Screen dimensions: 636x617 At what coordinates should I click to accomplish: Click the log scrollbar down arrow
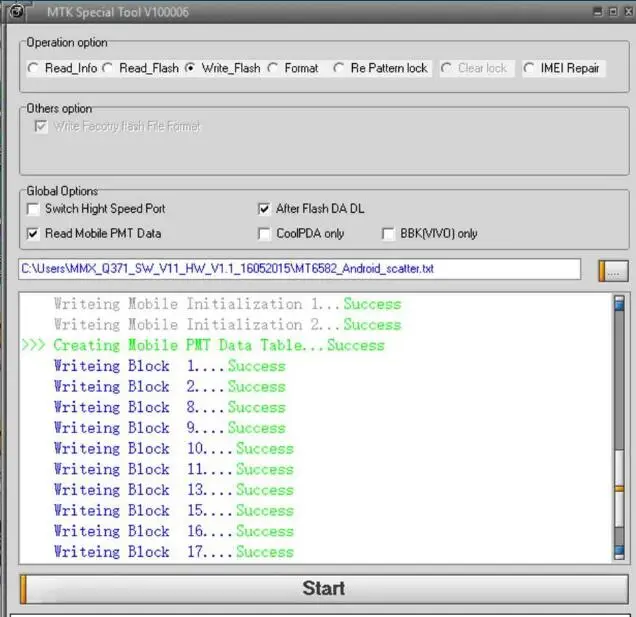(619, 552)
